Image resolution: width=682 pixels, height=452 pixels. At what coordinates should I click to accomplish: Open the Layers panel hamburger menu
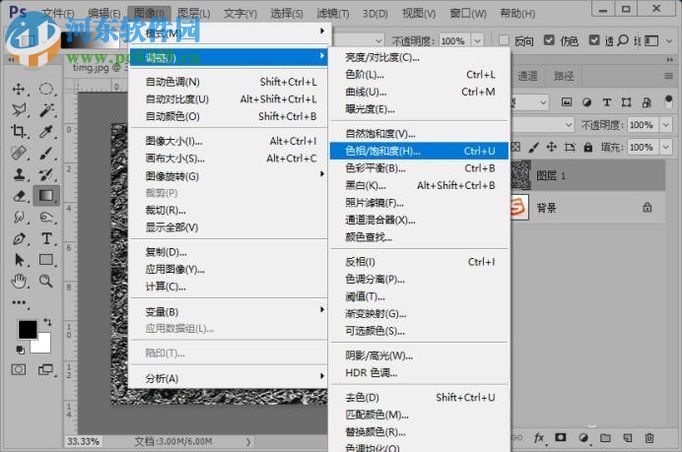tap(669, 76)
